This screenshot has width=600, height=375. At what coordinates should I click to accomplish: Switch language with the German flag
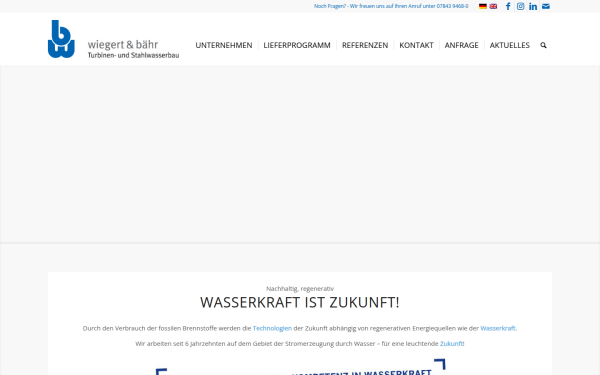483,6
